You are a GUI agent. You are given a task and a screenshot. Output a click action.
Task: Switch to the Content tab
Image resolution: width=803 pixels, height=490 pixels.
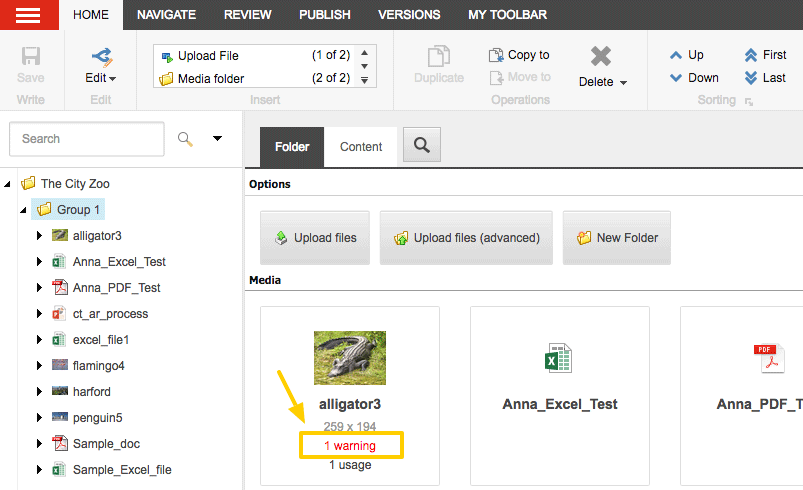pyautogui.click(x=361, y=147)
